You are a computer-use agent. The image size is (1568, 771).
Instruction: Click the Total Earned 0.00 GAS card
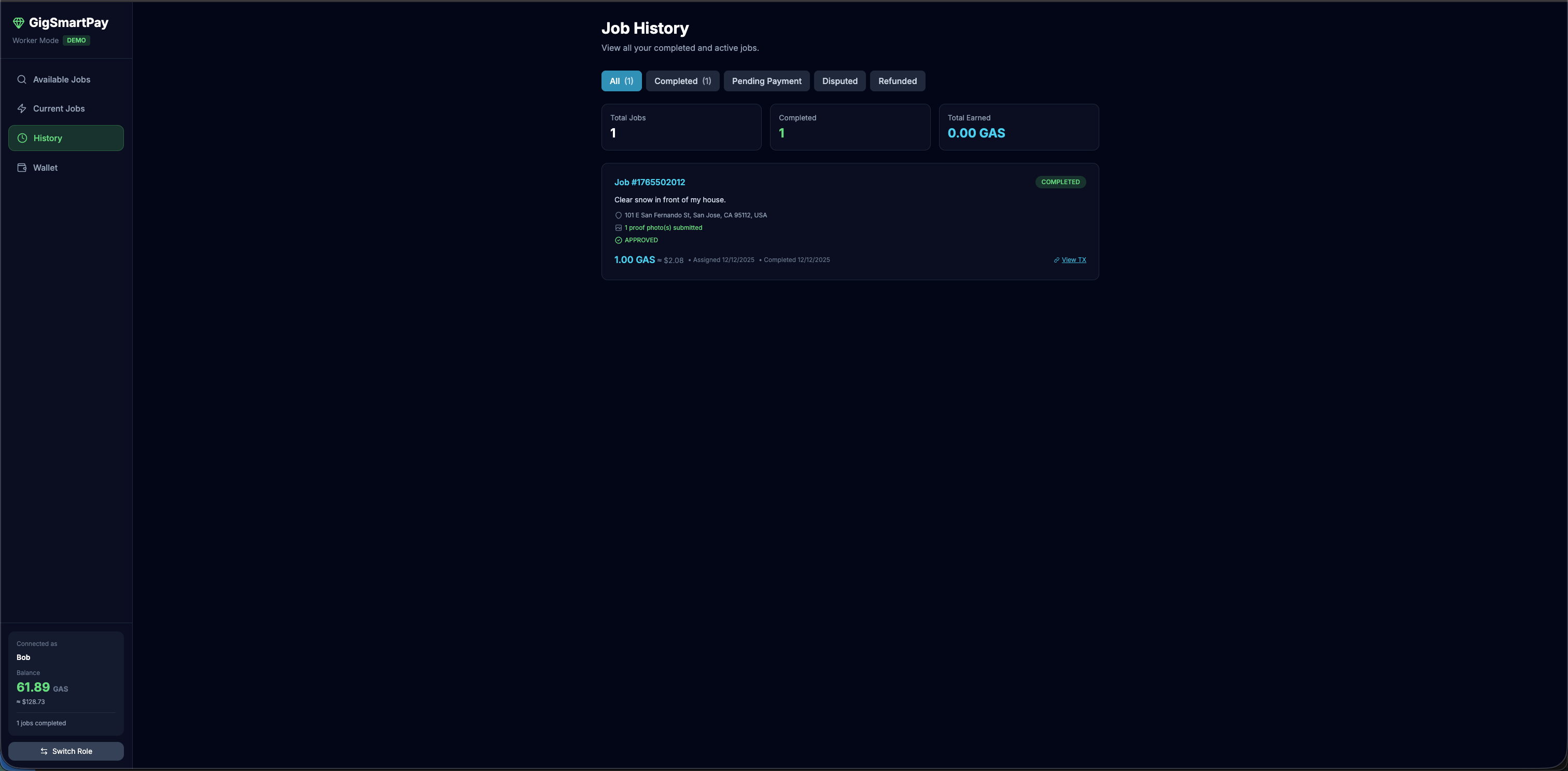coord(1018,127)
